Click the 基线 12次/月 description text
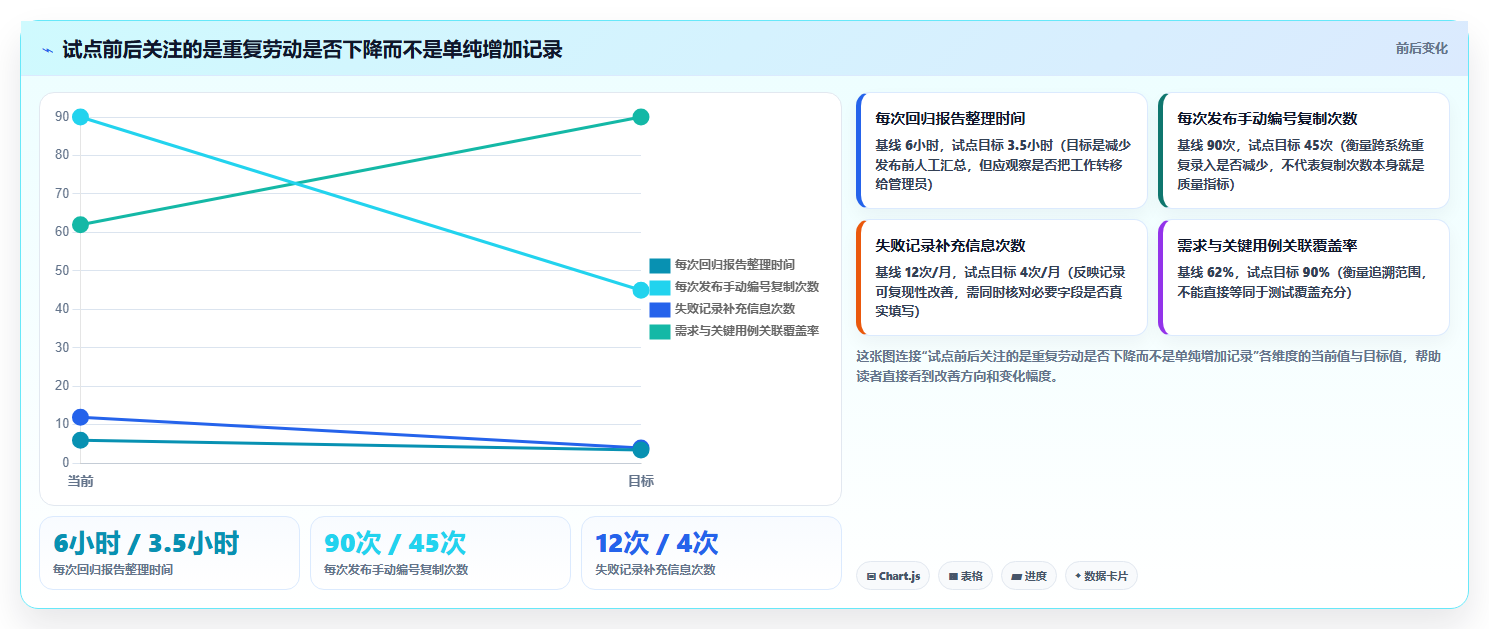 pyautogui.click(x=1000, y=291)
